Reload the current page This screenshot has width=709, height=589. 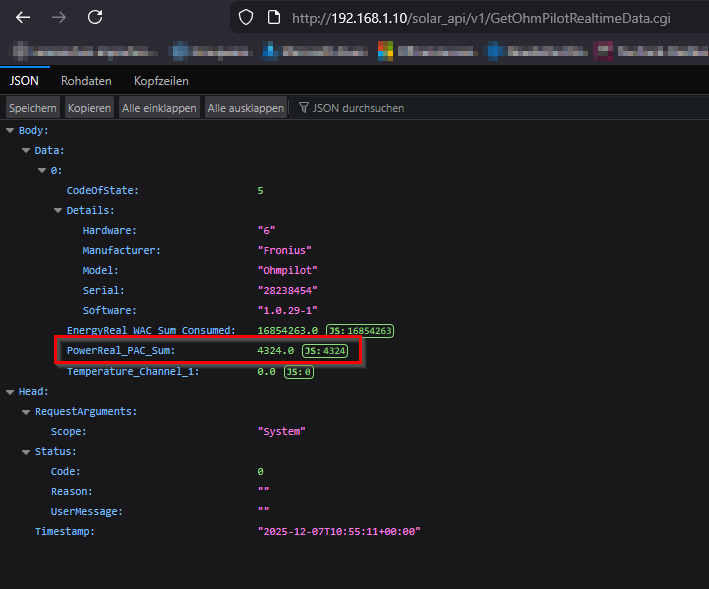(x=95, y=18)
